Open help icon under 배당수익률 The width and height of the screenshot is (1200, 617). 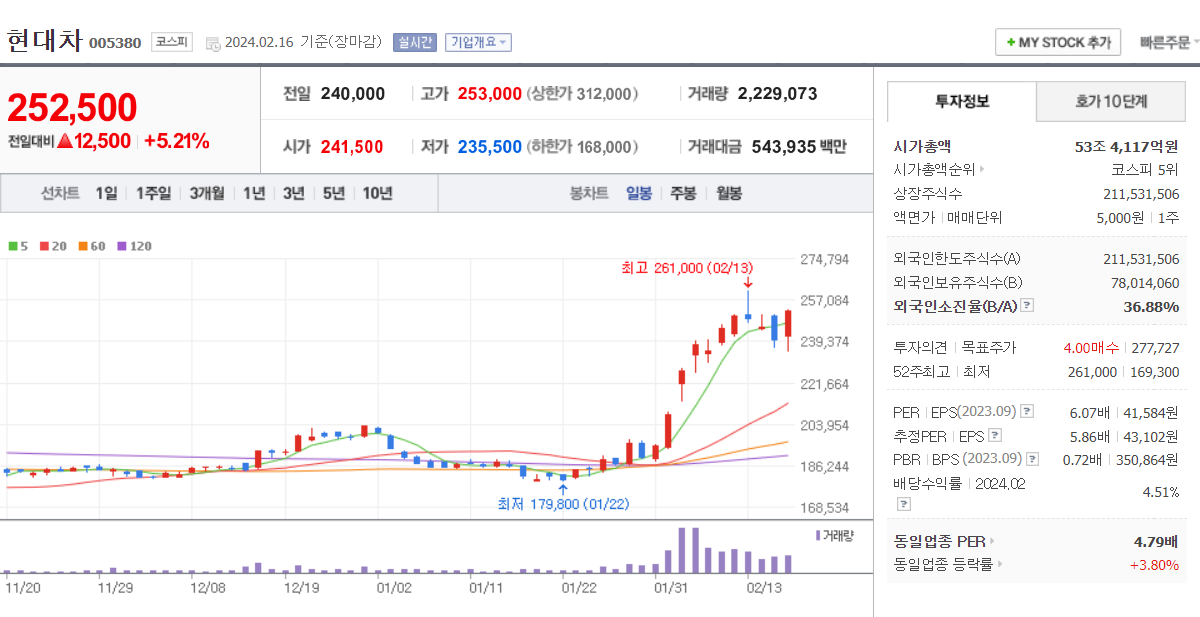tap(904, 504)
